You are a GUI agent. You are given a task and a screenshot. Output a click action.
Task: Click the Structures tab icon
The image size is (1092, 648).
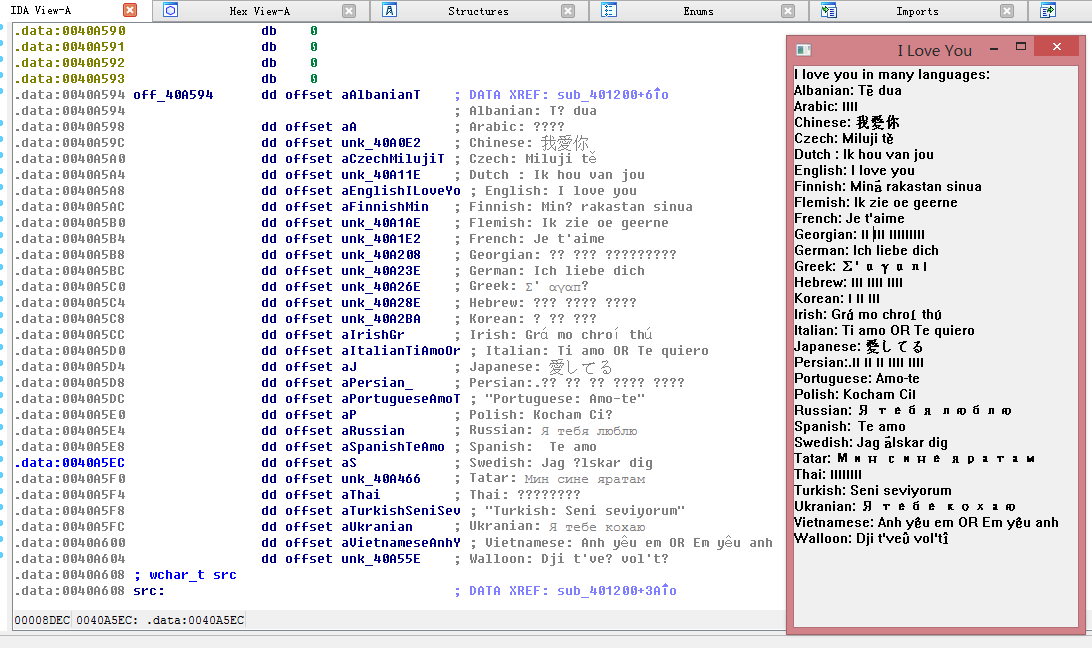pos(389,10)
